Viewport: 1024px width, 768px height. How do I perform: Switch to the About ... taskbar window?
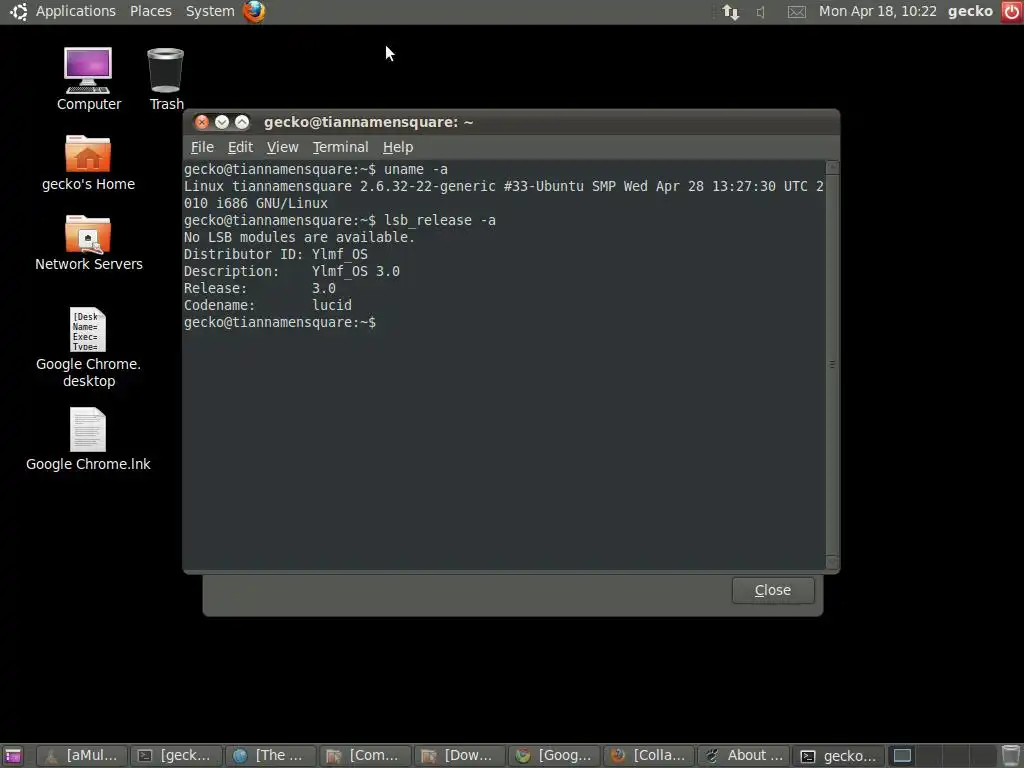point(743,756)
